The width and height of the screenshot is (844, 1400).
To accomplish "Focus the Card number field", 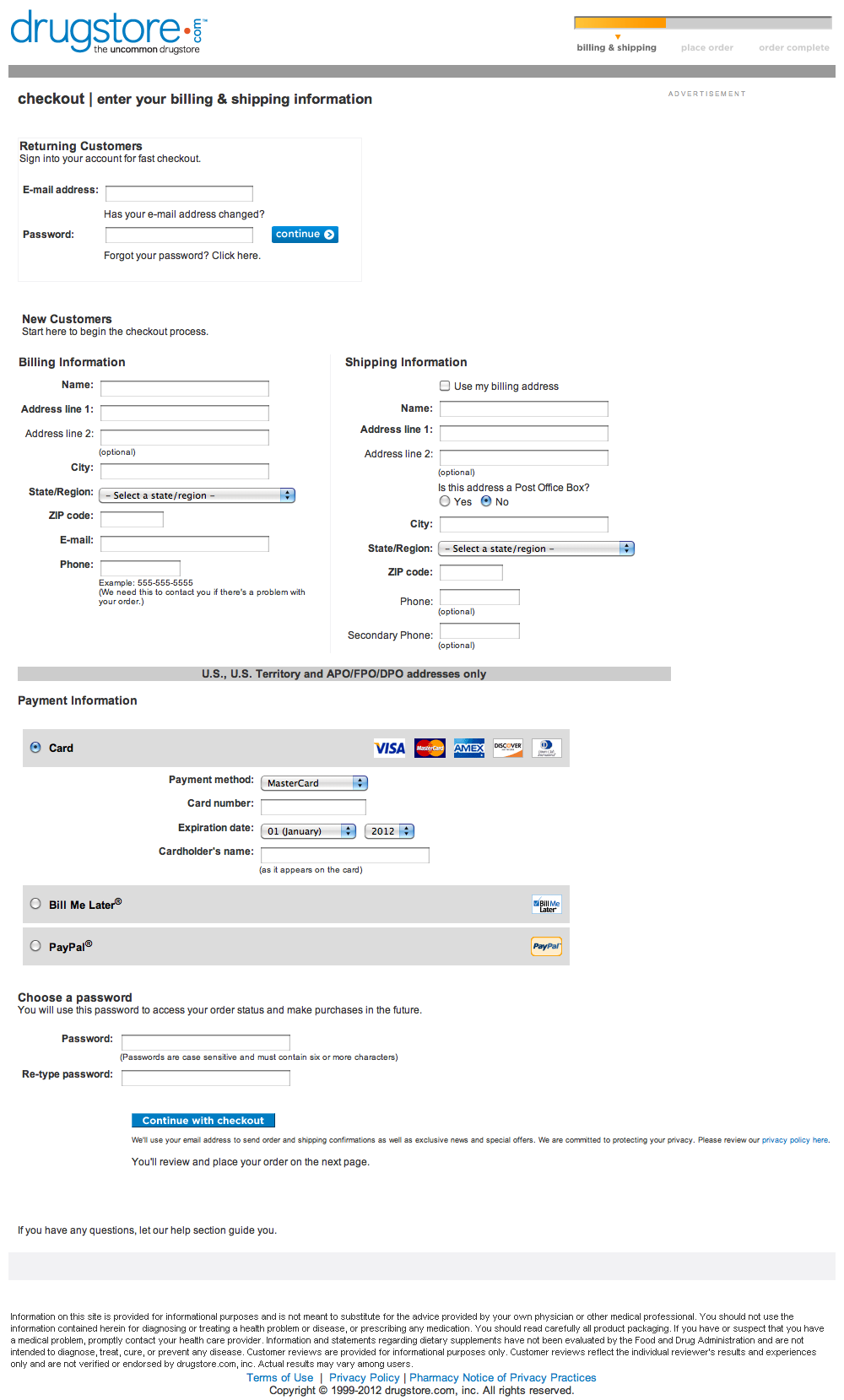I will click(x=313, y=807).
